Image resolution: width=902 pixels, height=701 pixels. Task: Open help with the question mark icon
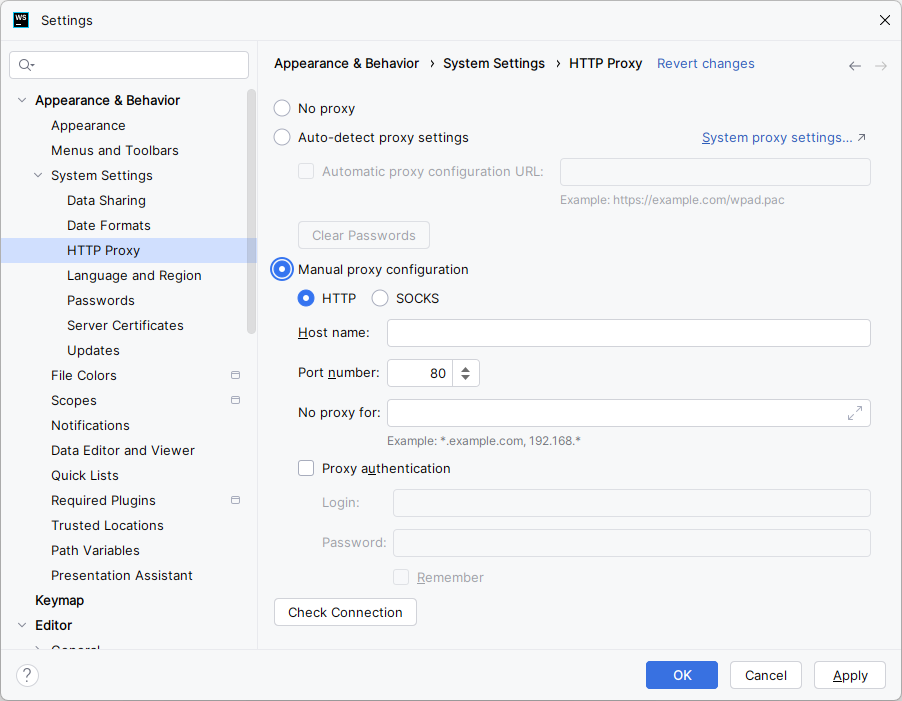(x=28, y=675)
